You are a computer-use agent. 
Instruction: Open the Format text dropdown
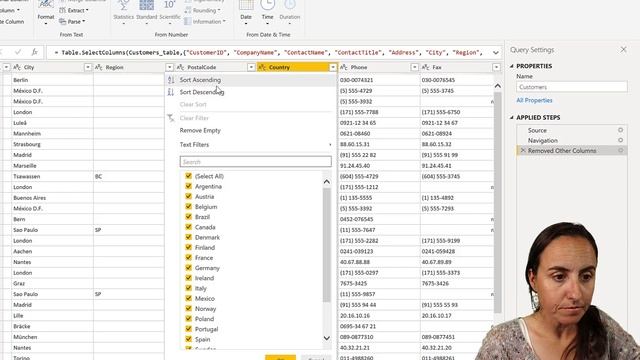point(46,12)
